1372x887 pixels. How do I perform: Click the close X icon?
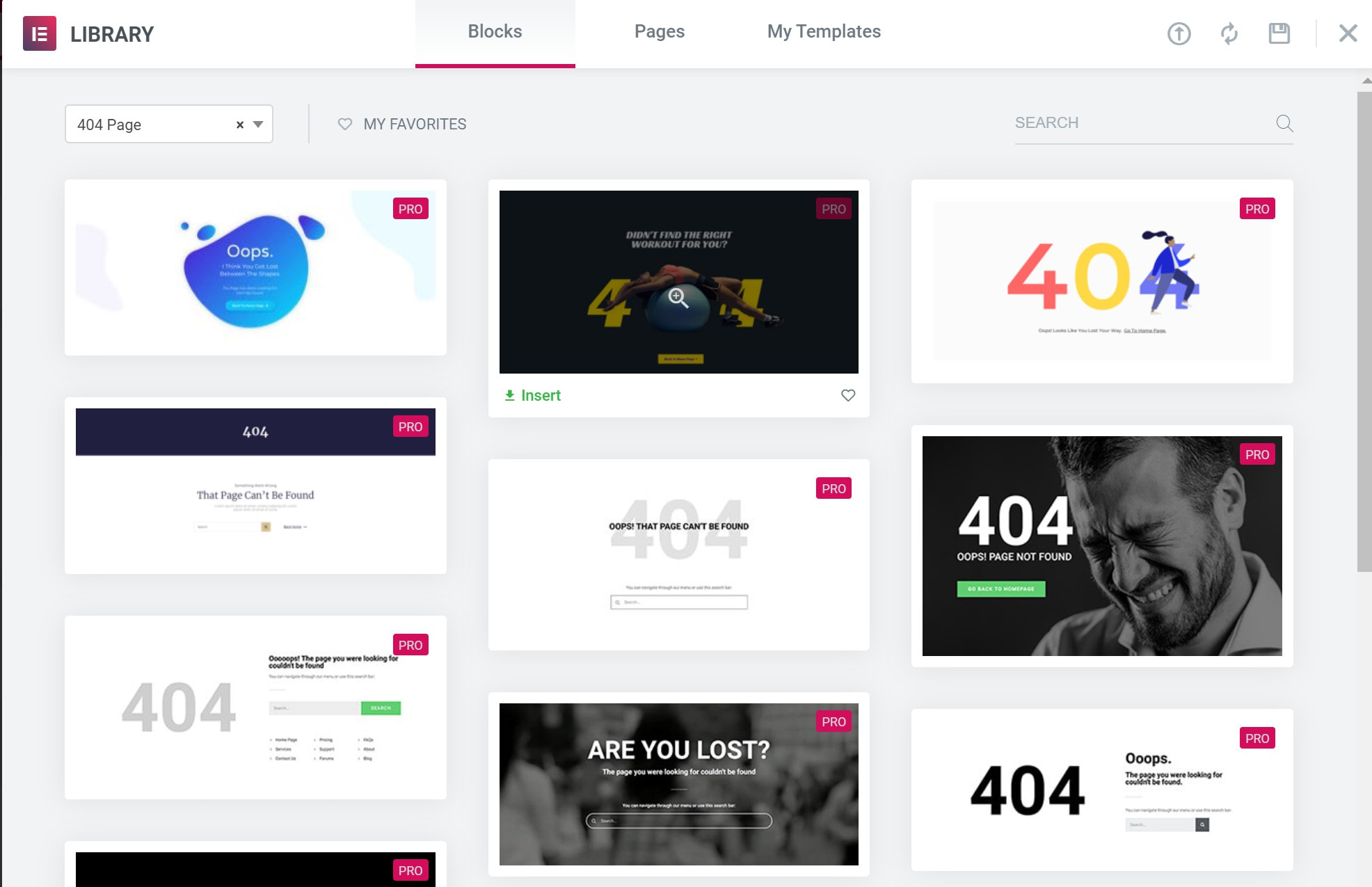point(1347,33)
